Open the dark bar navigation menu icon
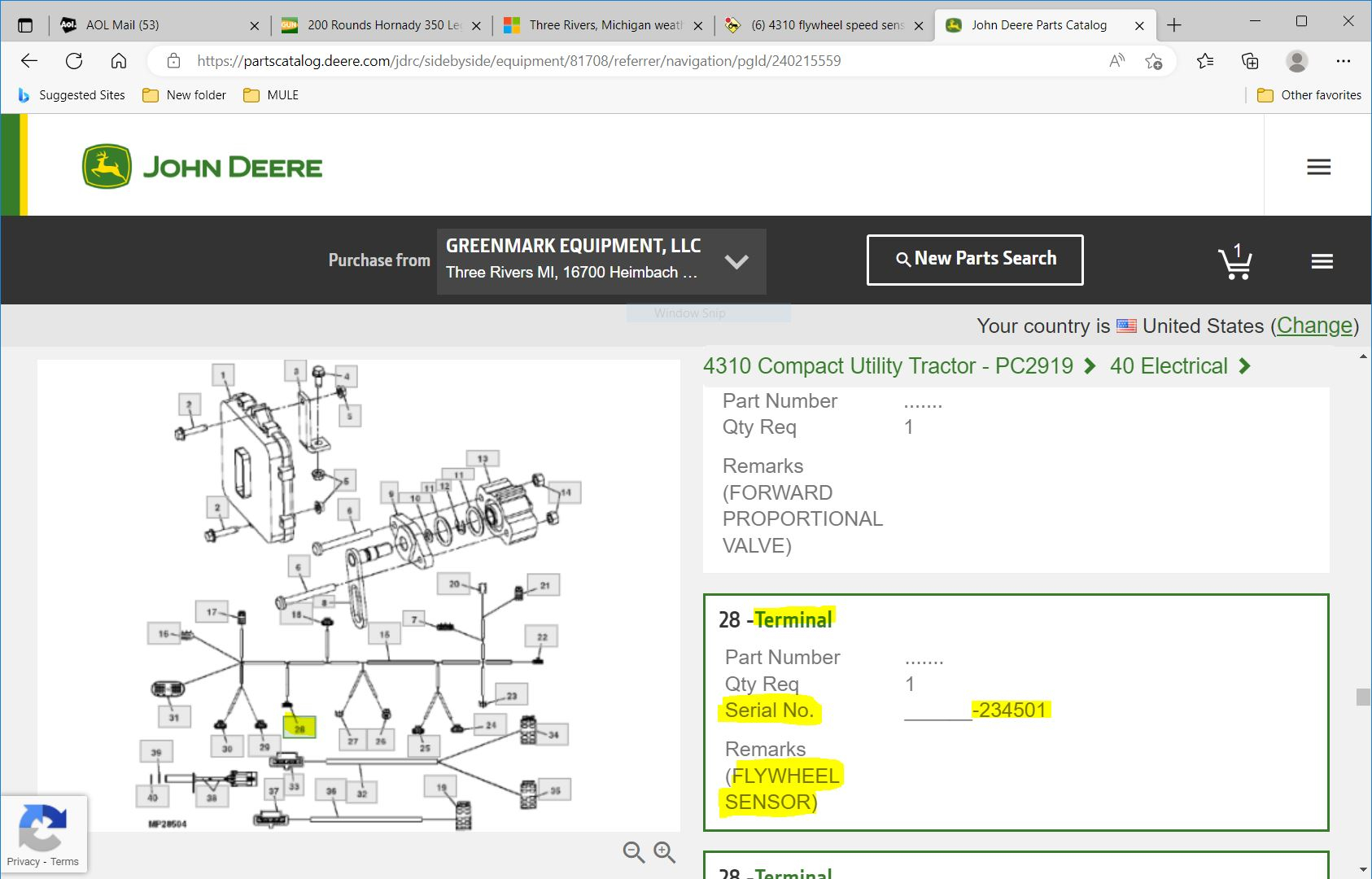 (1322, 261)
